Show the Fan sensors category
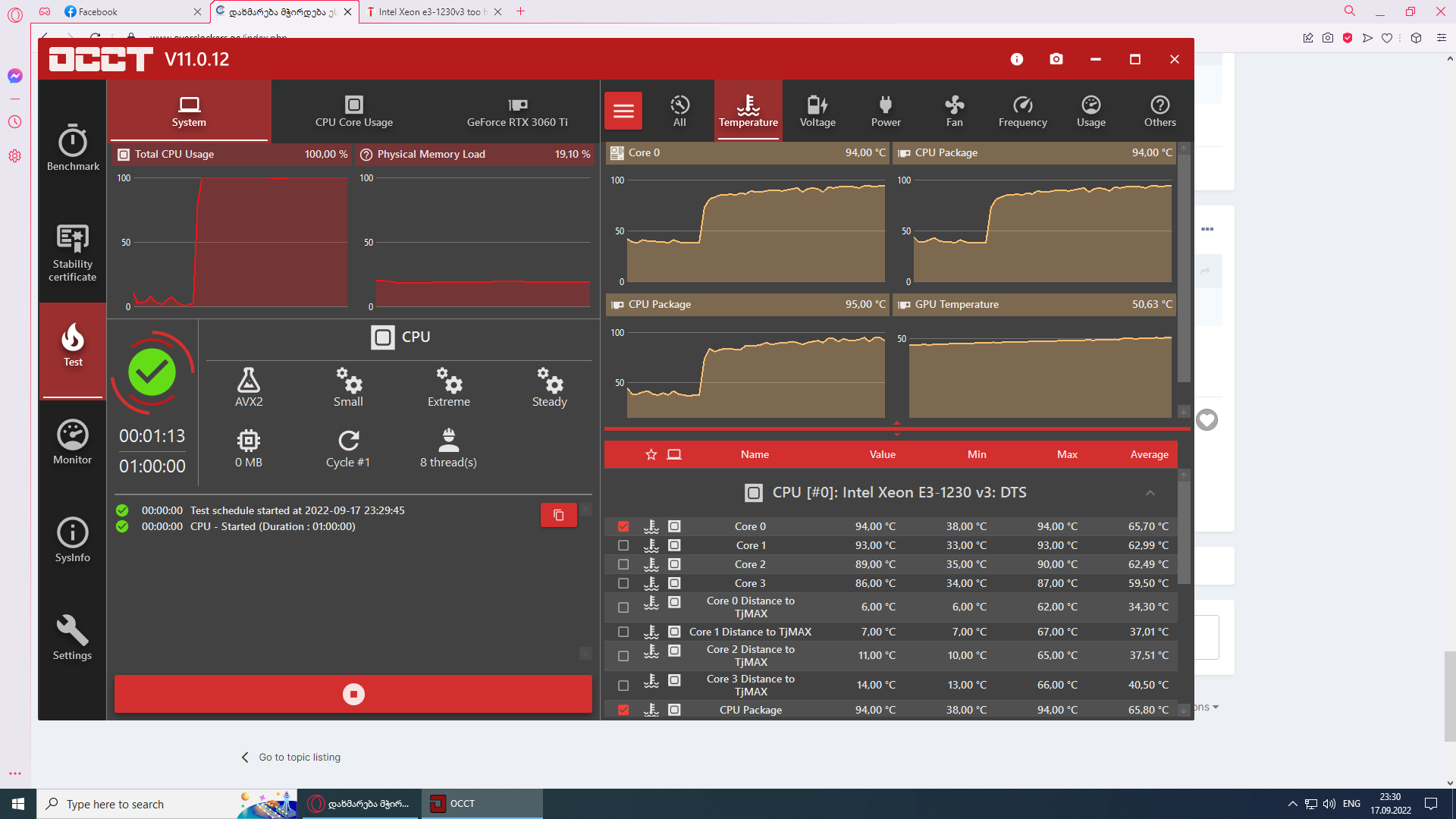The height and width of the screenshot is (819, 1456). pos(954,111)
